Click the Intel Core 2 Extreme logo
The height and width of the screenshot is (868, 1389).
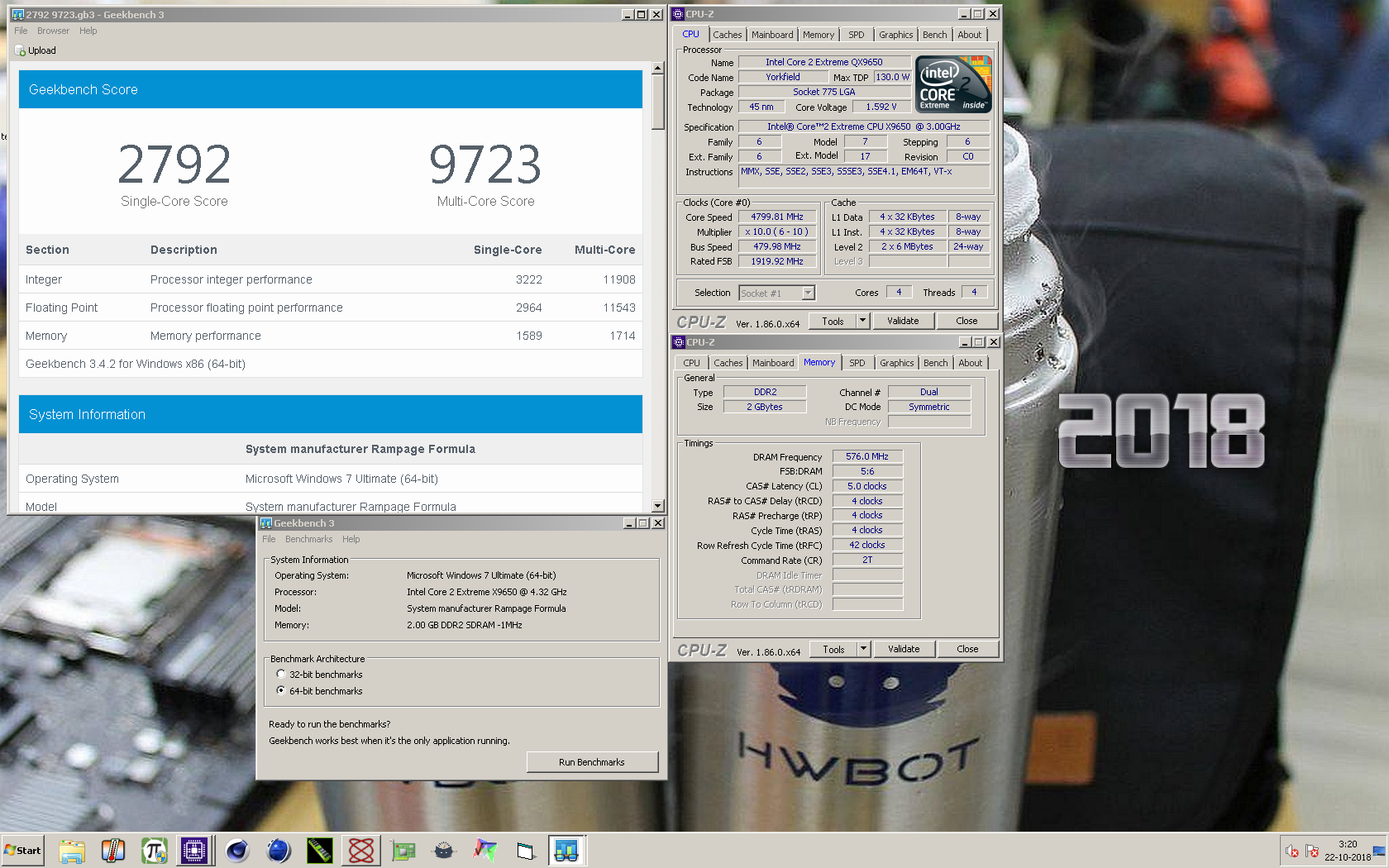954,84
